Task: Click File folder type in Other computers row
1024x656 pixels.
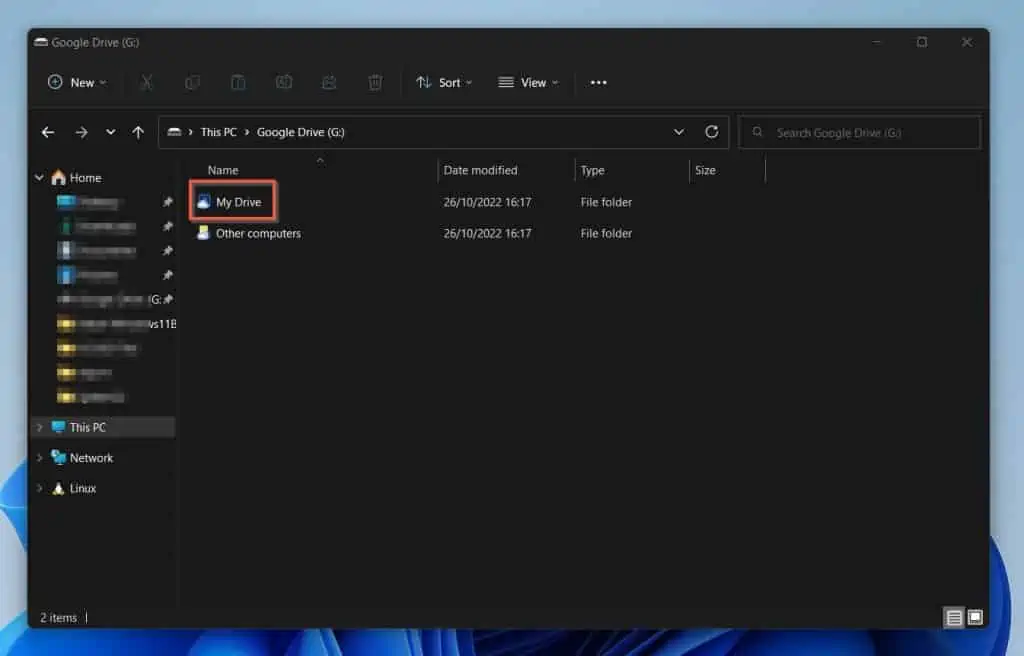Action: pos(606,233)
